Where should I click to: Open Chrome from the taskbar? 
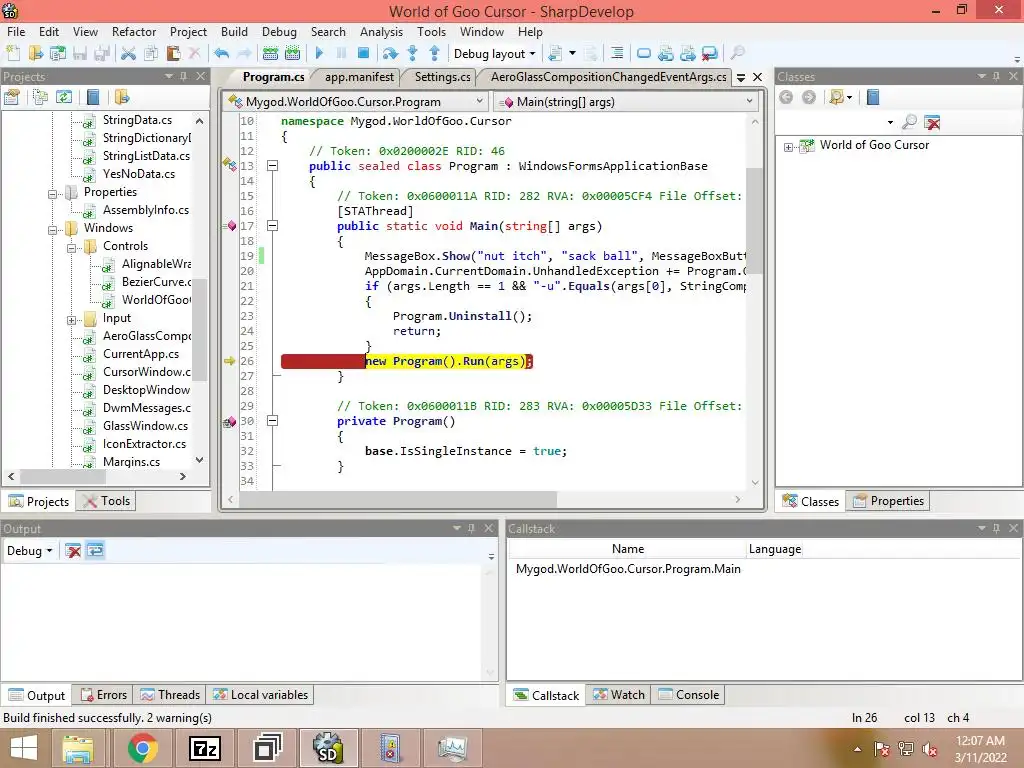point(142,748)
